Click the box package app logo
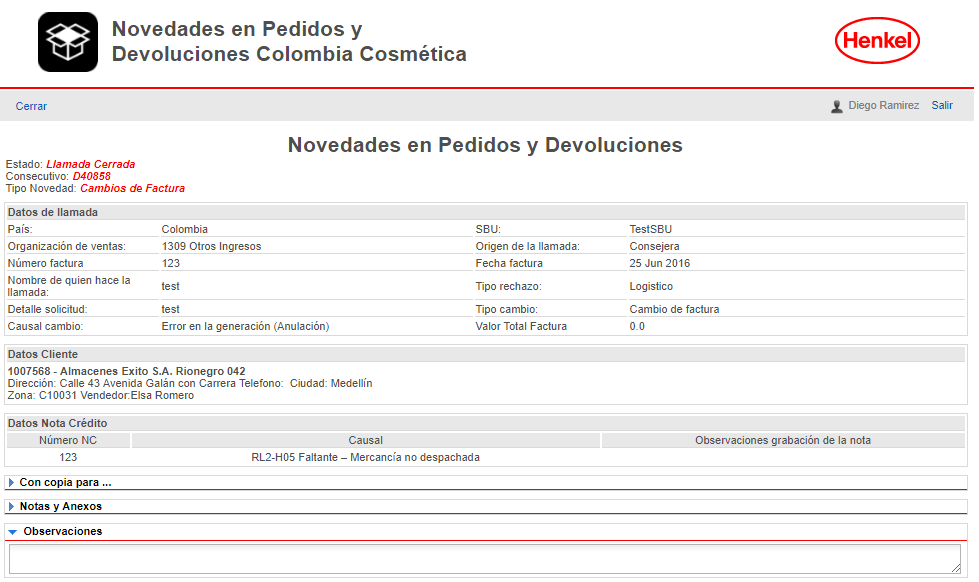 pos(68,42)
